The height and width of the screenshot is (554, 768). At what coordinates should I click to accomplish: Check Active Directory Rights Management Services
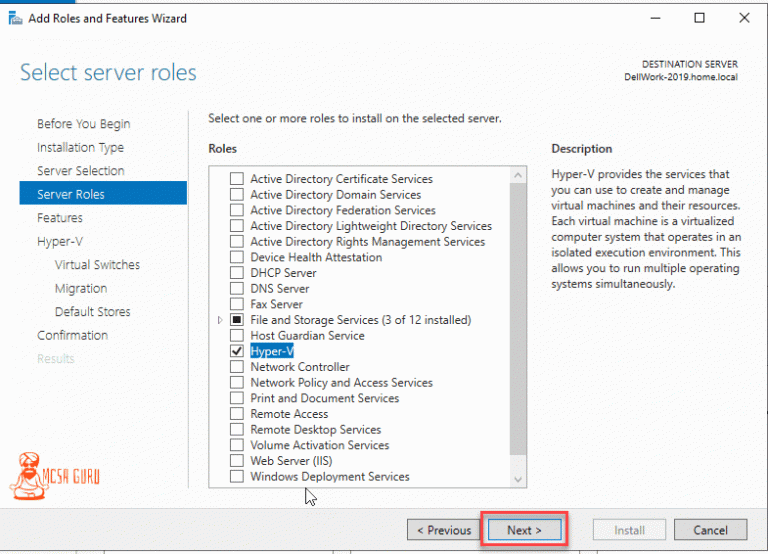tap(237, 241)
